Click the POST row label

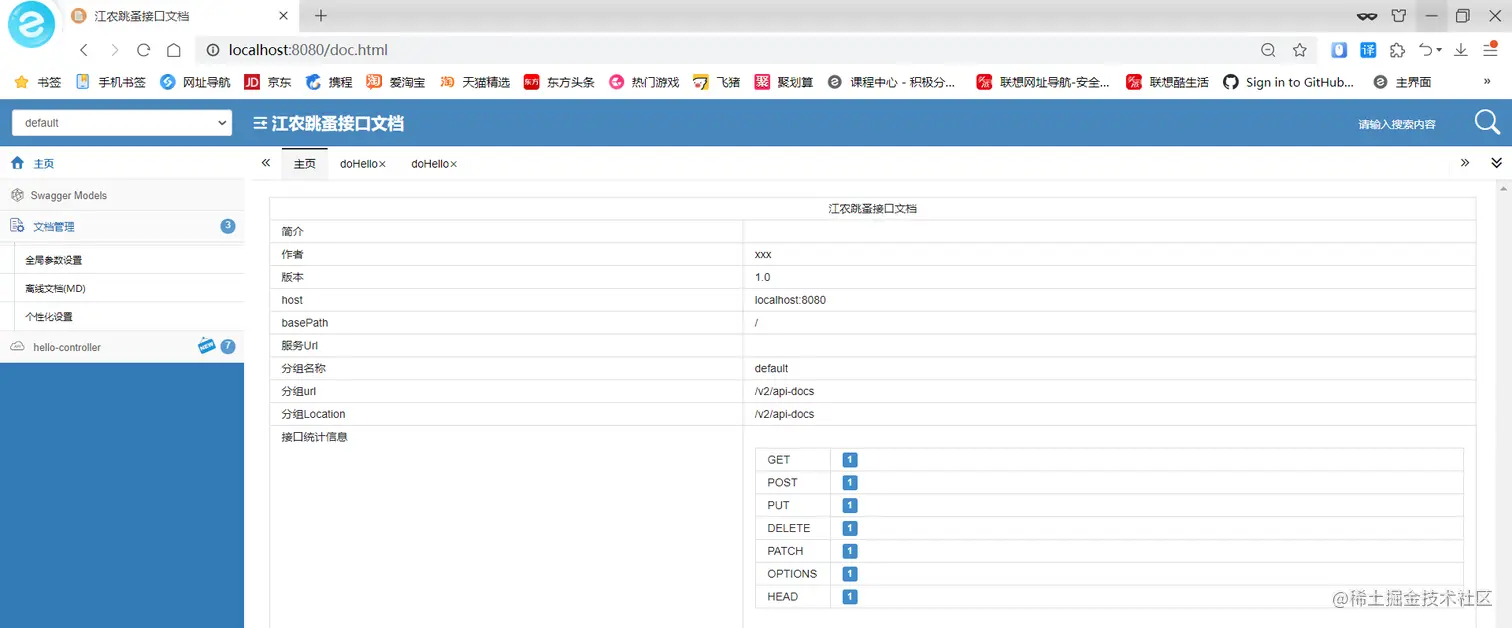[x=782, y=482]
